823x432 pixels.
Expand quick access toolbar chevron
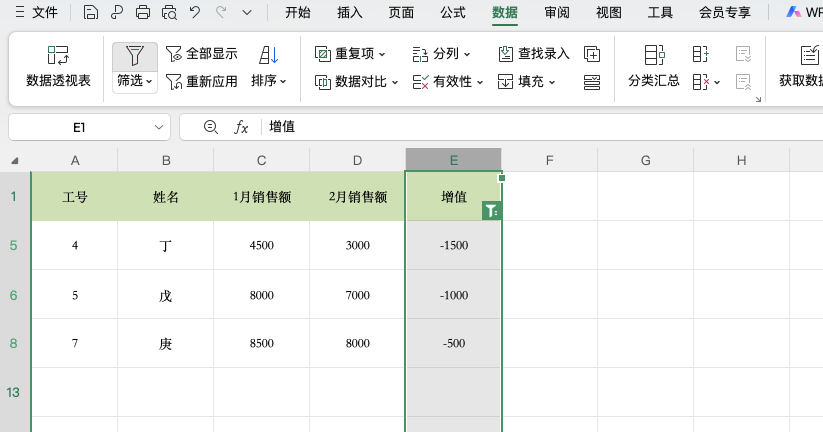click(247, 13)
